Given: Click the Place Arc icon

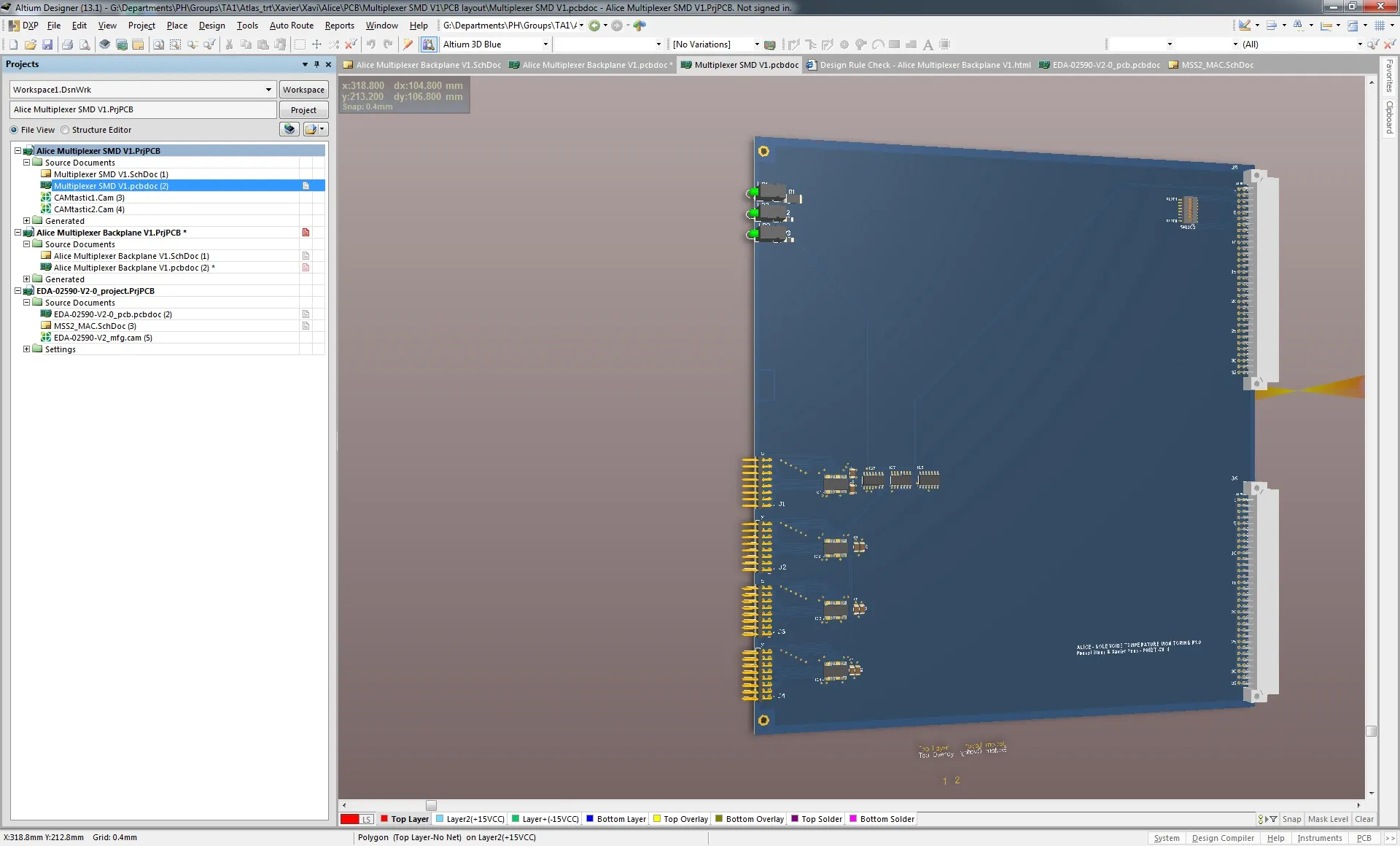Looking at the screenshot, I should point(878,44).
